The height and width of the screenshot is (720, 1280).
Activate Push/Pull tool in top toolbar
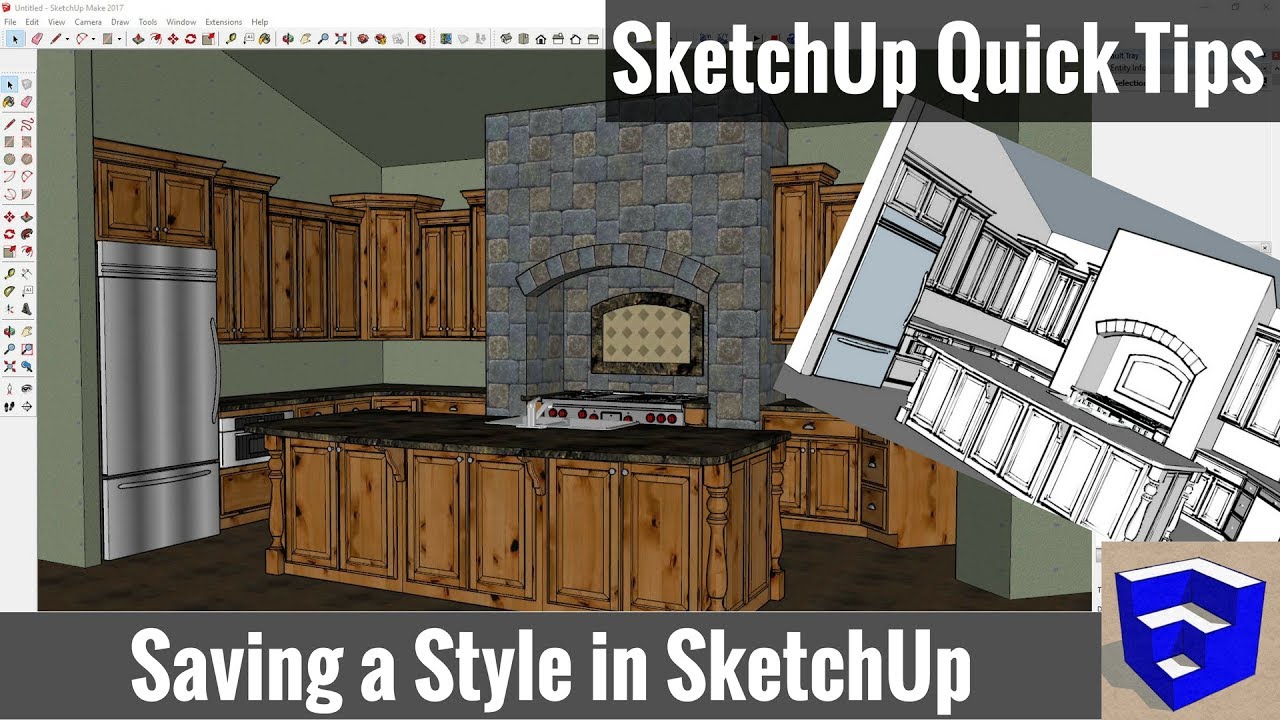[138, 39]
